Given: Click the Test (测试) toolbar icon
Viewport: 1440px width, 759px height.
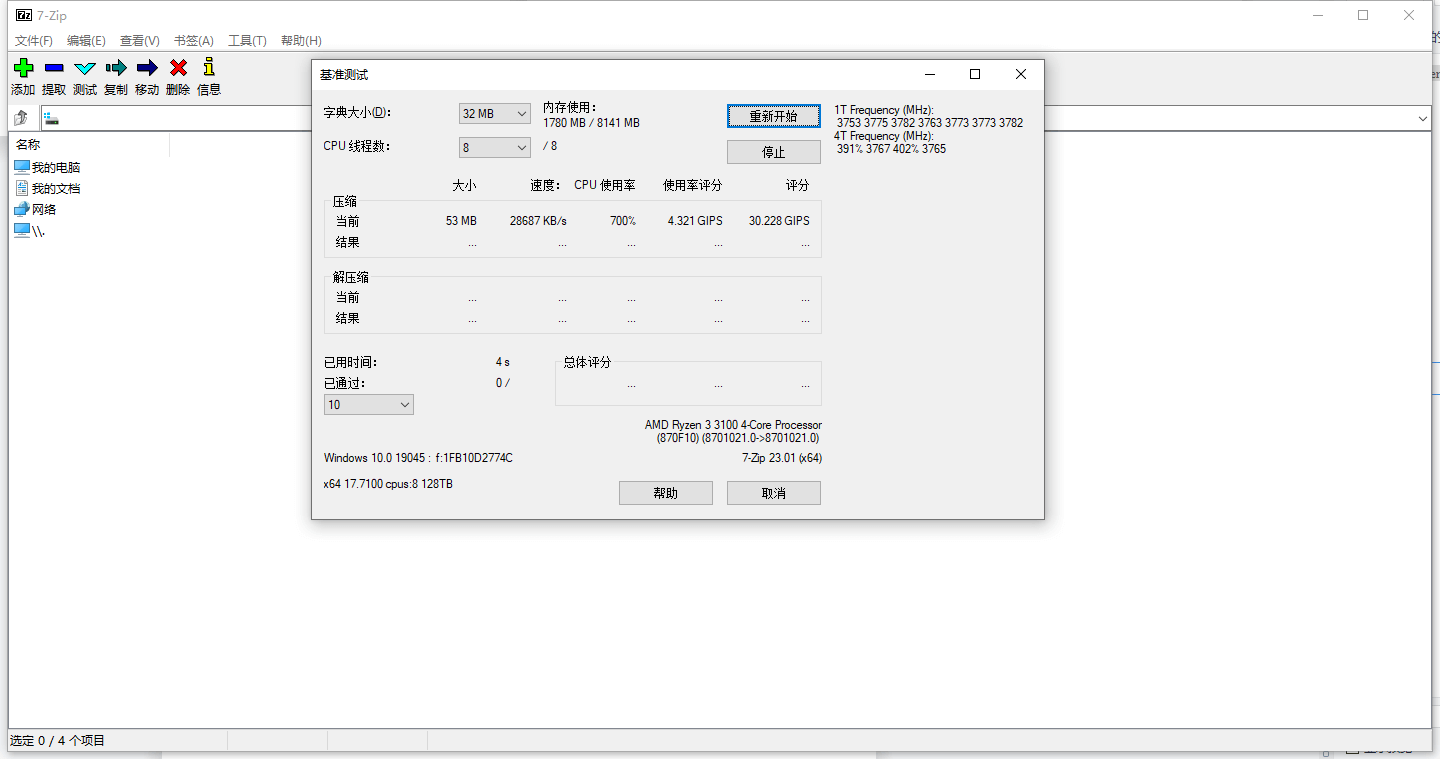Looking at the screenshot, I should click(x=85, y=68).
